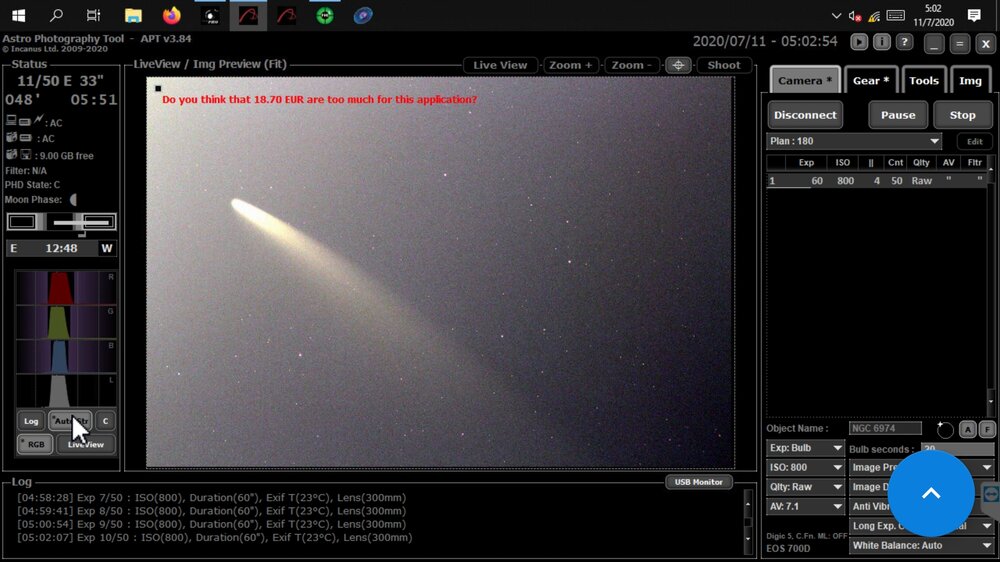Toggle the Log histogram button

point(32,421)
